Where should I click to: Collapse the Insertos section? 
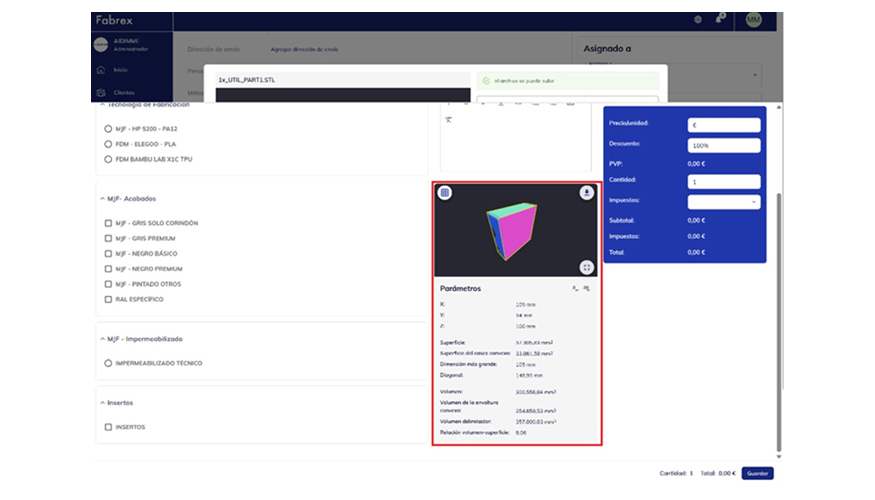coord(103,403)
